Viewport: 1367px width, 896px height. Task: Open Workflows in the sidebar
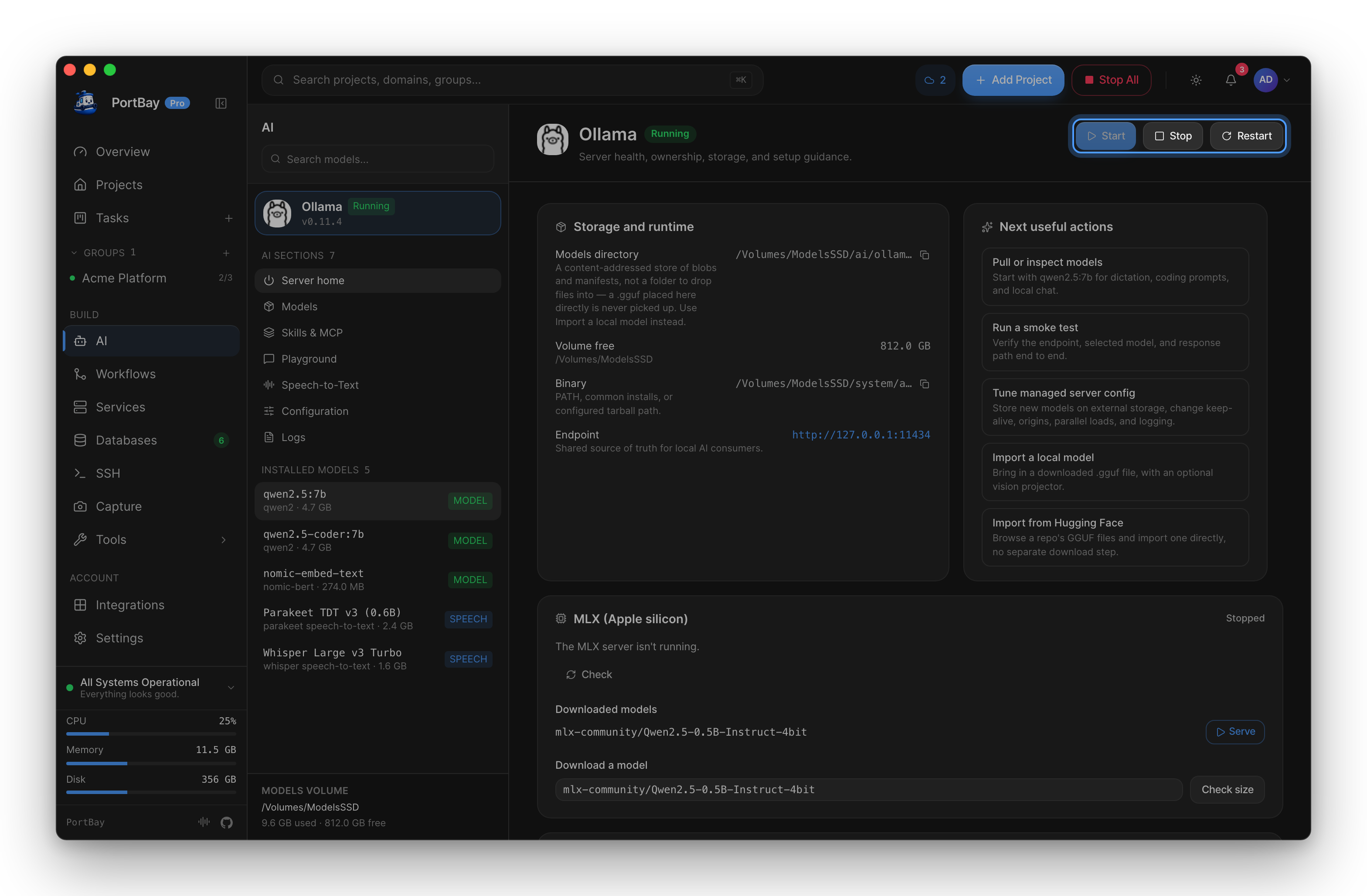[x=151, y=374]
